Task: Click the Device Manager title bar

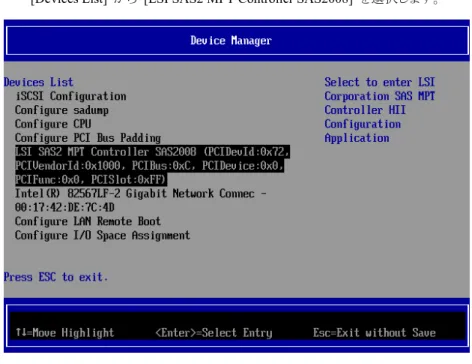Action: point(237,41)
